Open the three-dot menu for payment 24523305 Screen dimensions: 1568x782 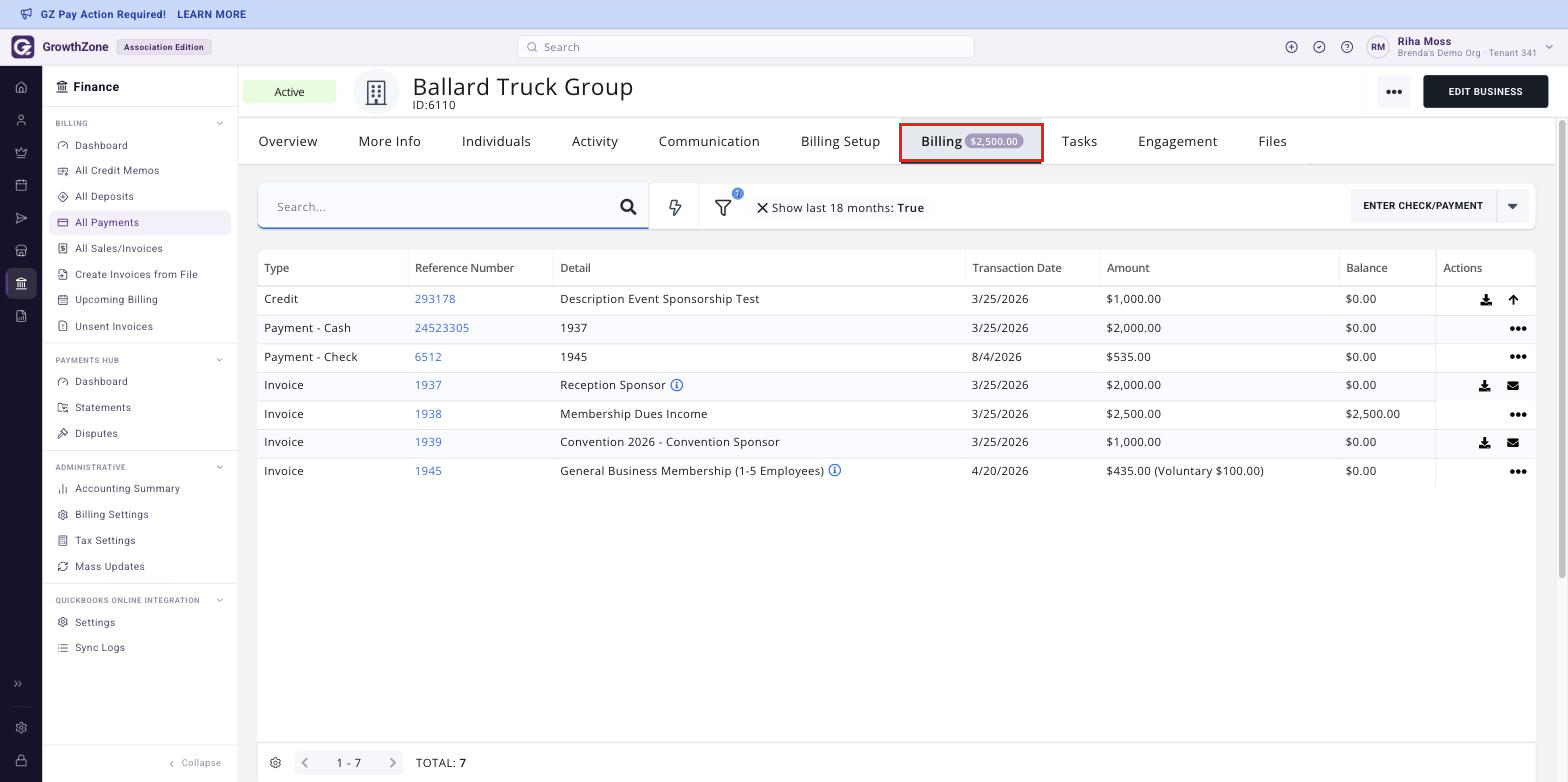(1518, 329)
